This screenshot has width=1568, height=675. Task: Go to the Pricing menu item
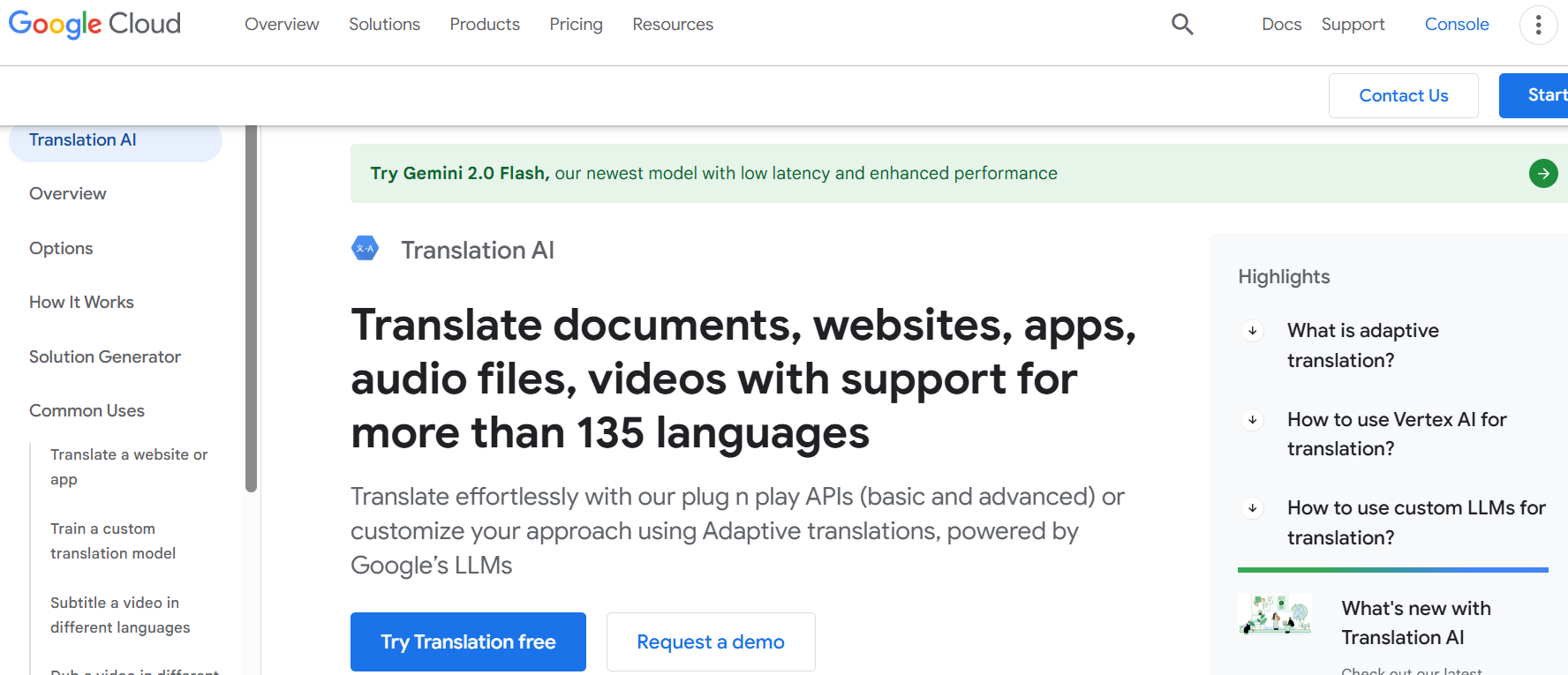point(576,25)
